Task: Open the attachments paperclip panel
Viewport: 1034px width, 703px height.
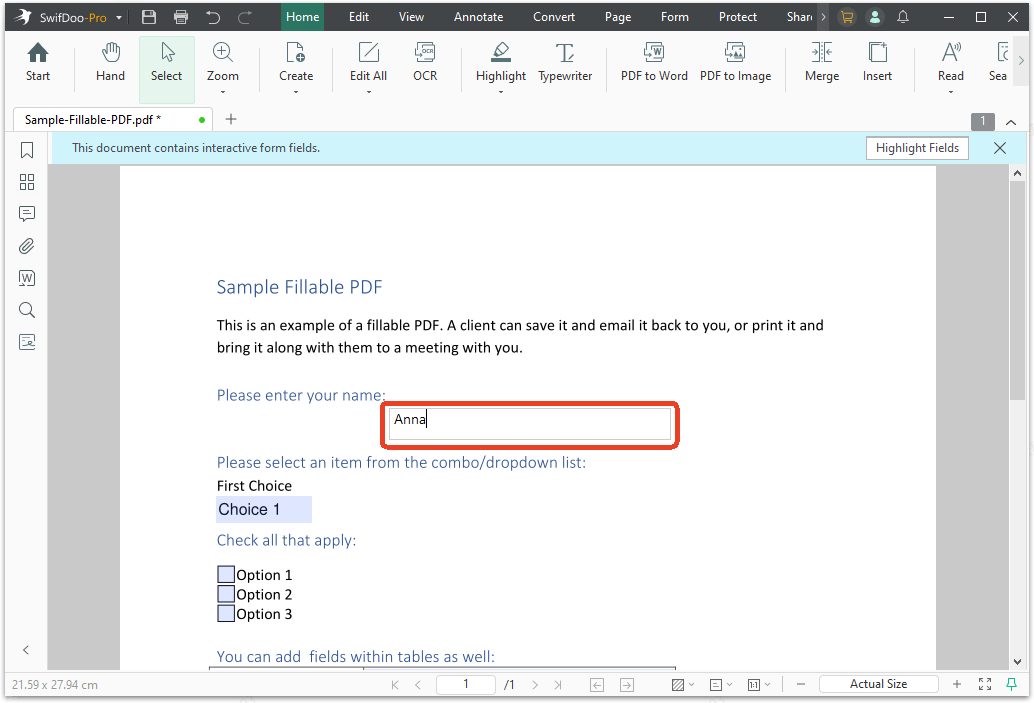Action: (27, 246)
